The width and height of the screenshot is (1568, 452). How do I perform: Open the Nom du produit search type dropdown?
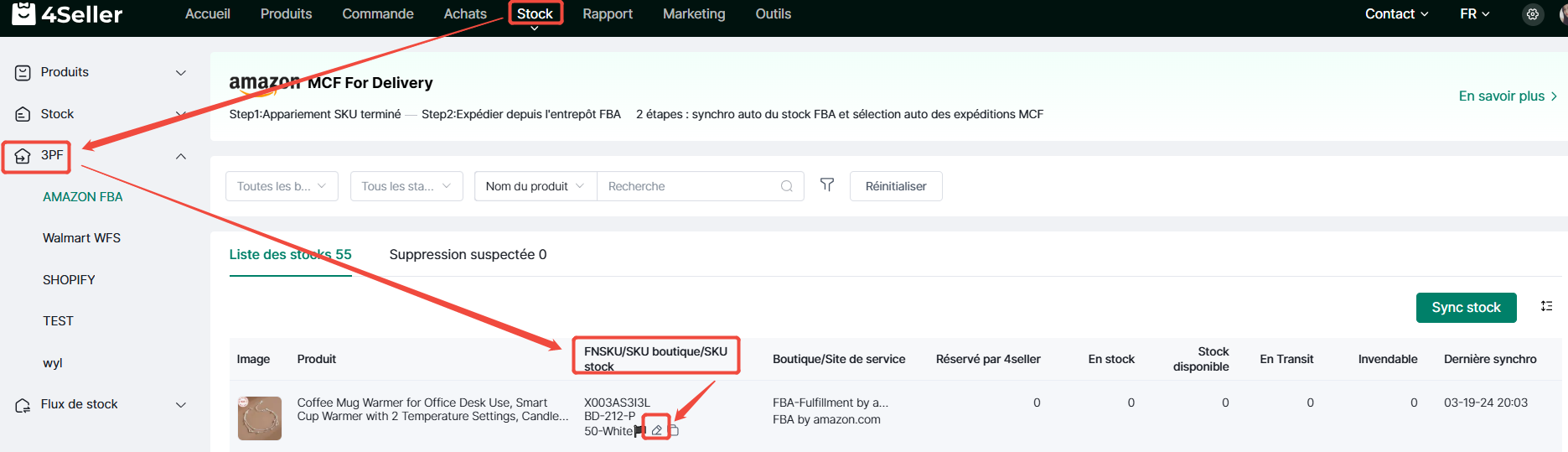(x=536, y=186)
